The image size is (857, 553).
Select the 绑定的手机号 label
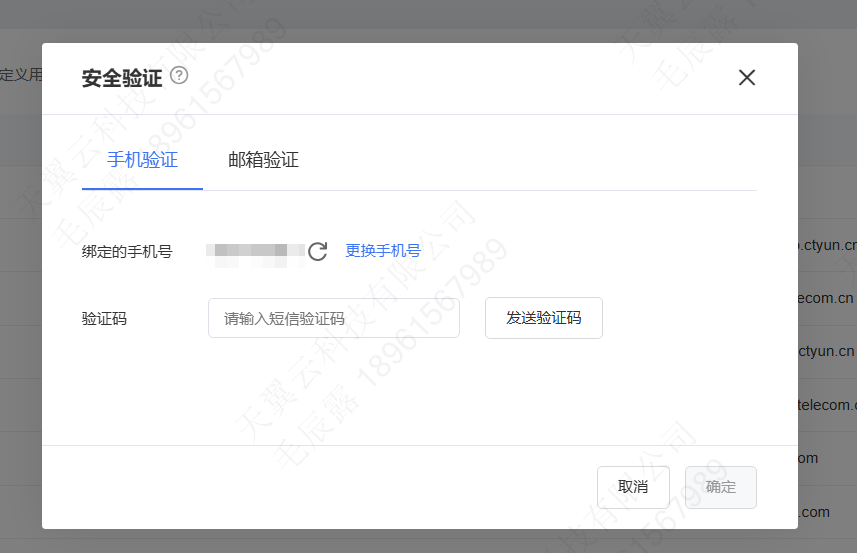(x=127, y=251)
